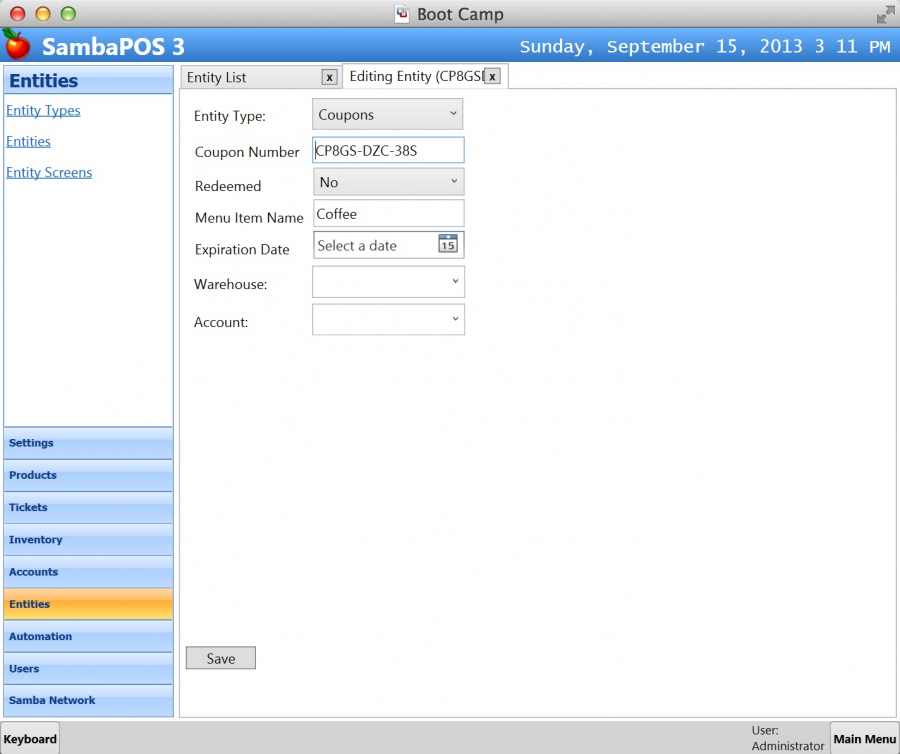Expand the Entity Type dropdown
This screenshot has height=754, width=900.
point(387,115)
